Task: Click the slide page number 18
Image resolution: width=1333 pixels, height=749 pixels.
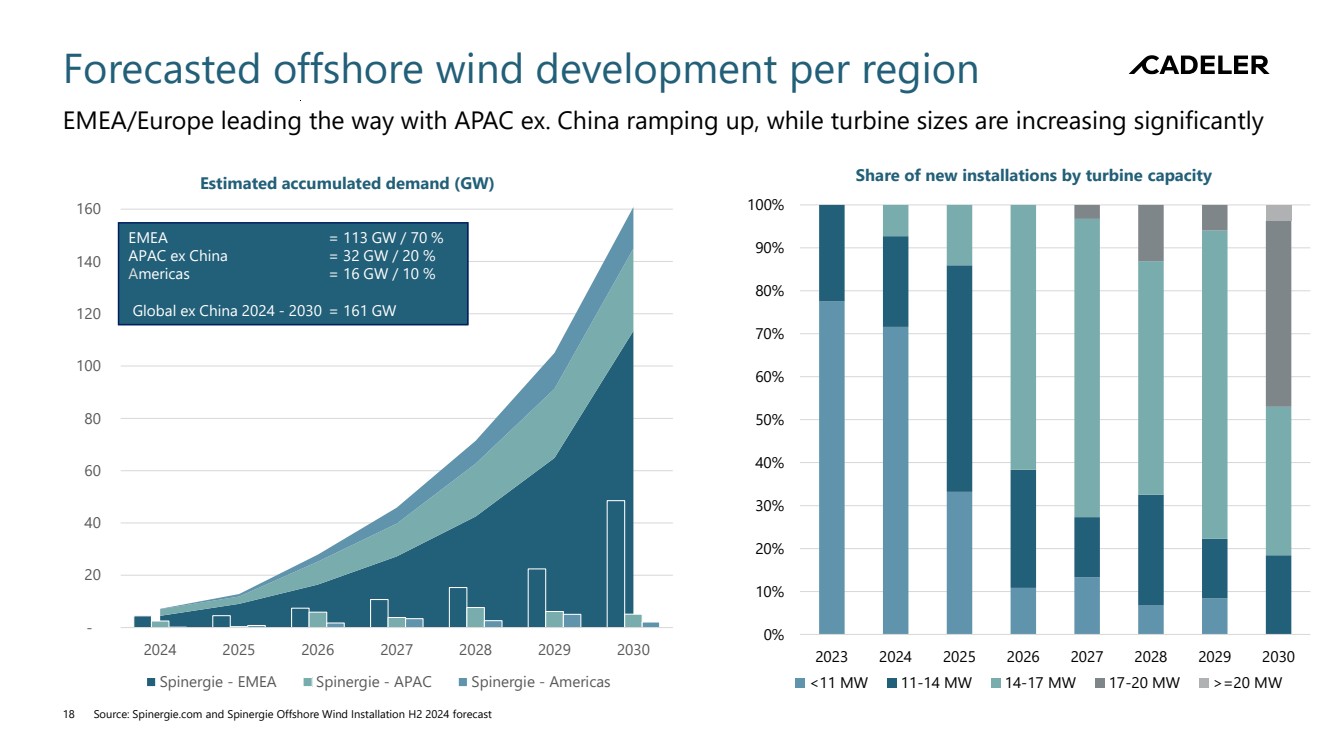Action: pyautogui.click(x=69, y=715)
